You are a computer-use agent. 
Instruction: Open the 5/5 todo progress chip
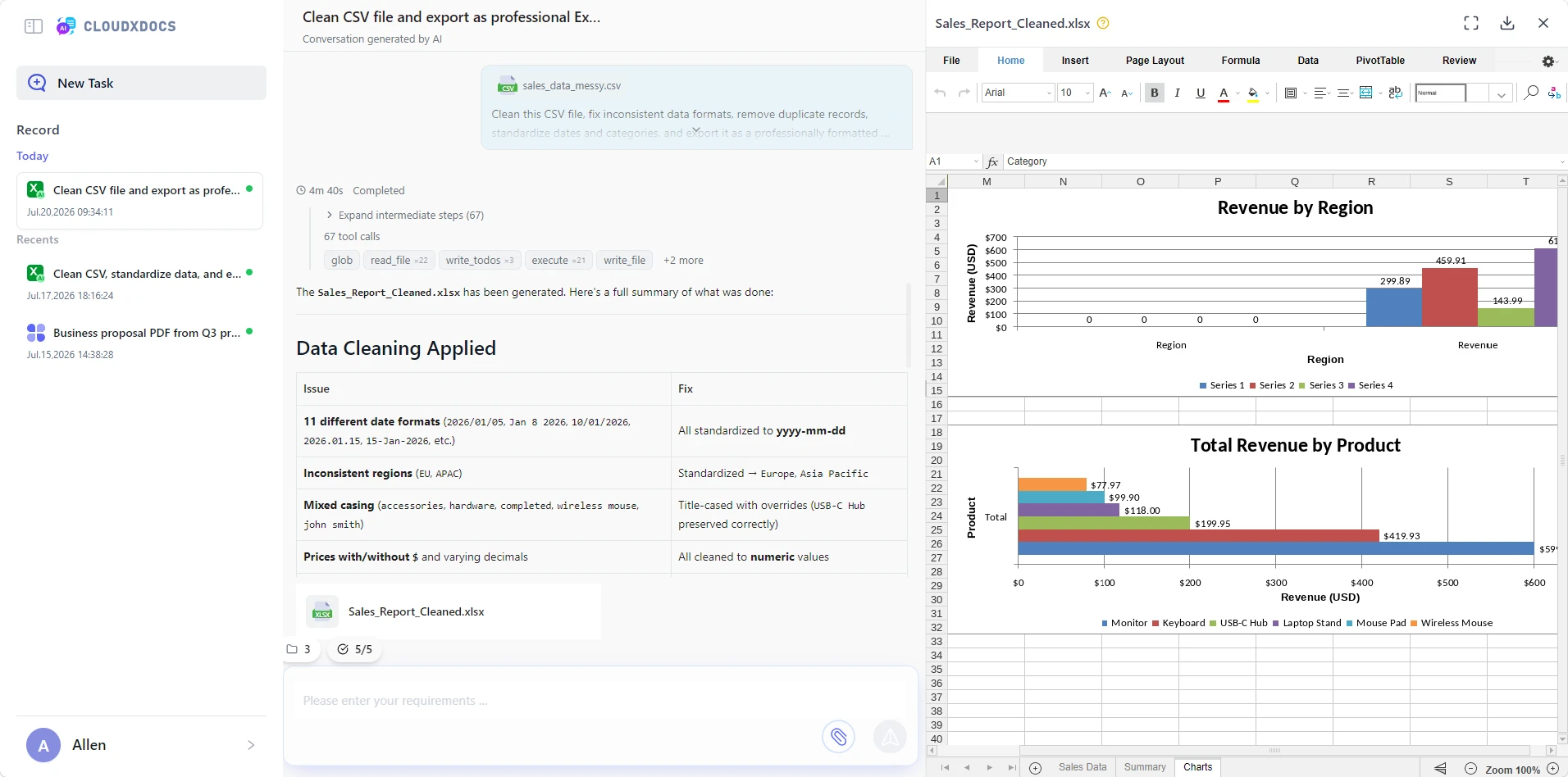354,649
